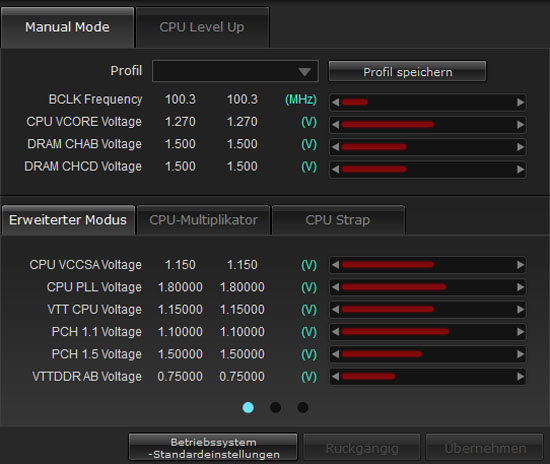Decrease BCLK Frequency with left arrow
This screenshot has width=550, height=464.
coord(335,102)
